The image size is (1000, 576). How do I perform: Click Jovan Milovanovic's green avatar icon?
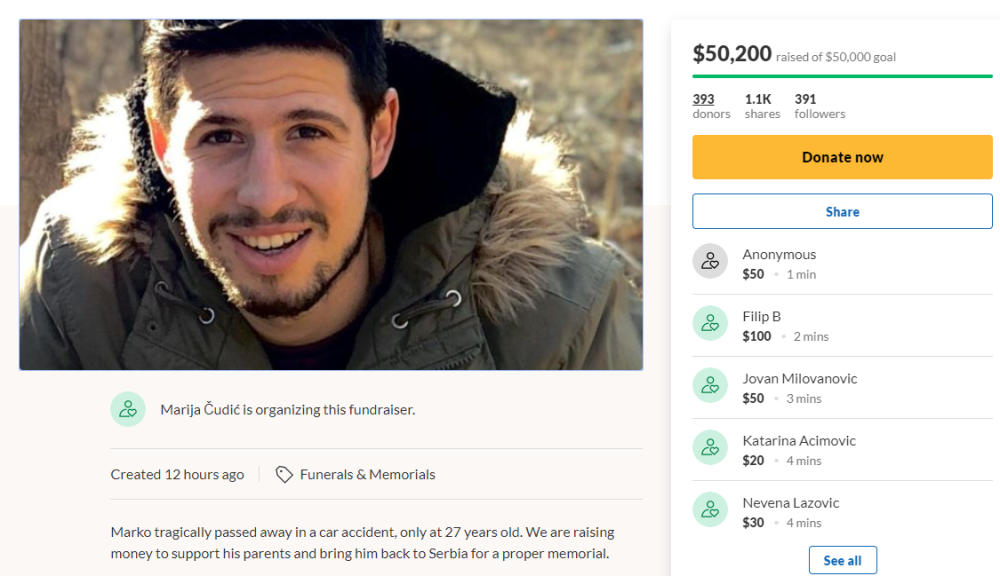click(x=710, y=385)
